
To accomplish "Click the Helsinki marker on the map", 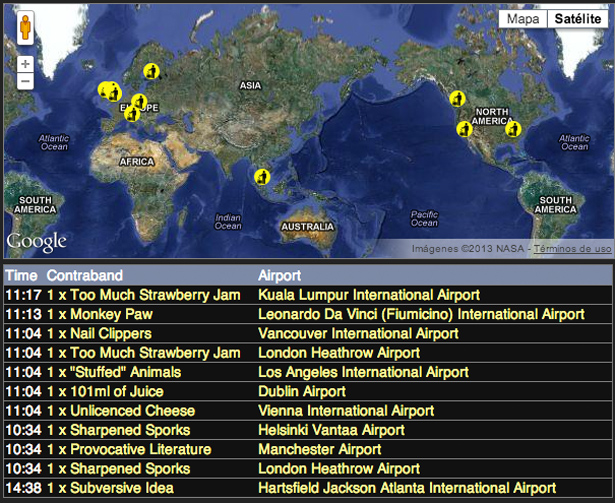I will (x=151, y=71).
